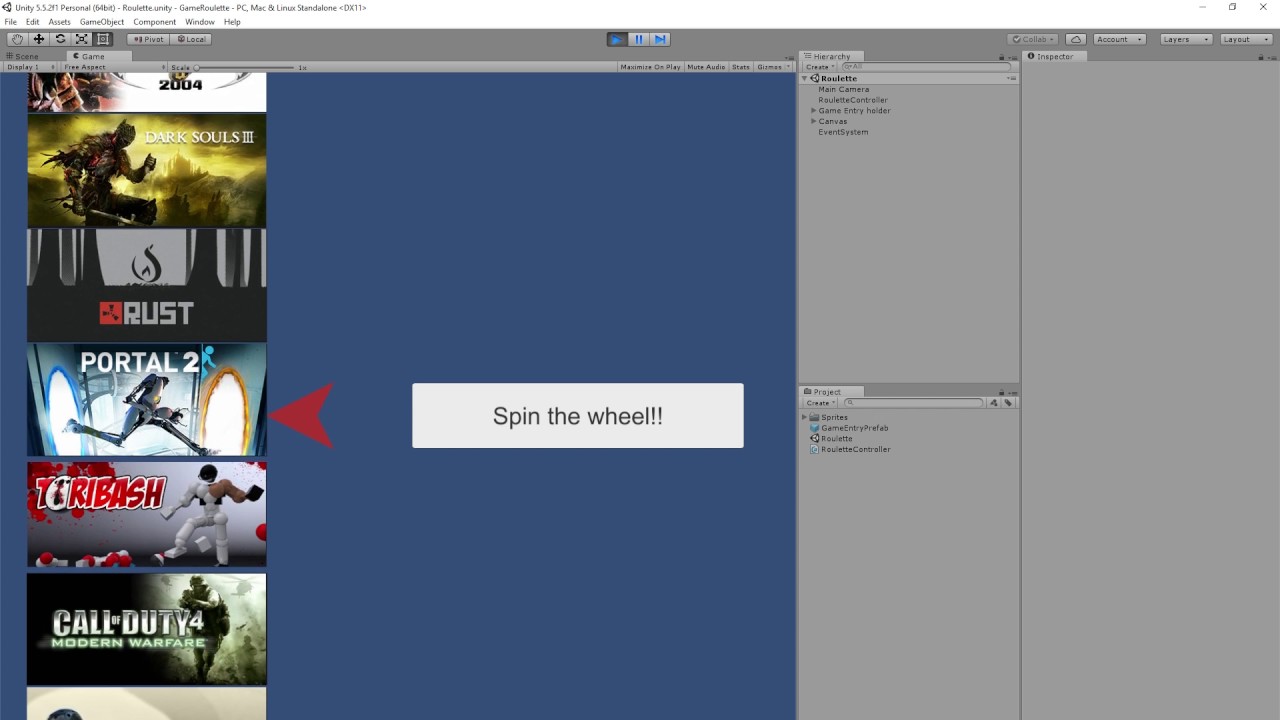Toggle Mute Audio in Game view
Image resolution: width=1280 pixels, height=720 pixels.
[x=706, y=67]
